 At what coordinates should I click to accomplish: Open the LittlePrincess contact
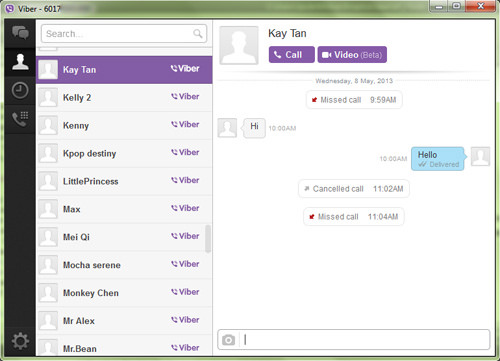coord(124,181)
